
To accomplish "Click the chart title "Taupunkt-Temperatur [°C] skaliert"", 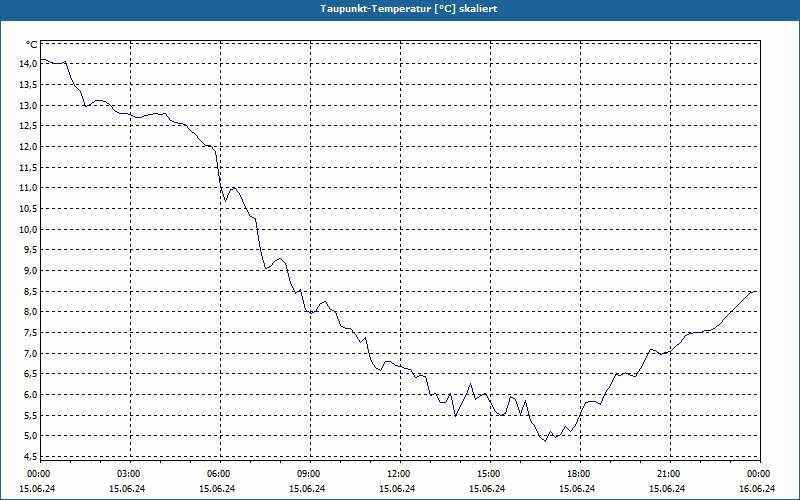I will coord(408,9).
